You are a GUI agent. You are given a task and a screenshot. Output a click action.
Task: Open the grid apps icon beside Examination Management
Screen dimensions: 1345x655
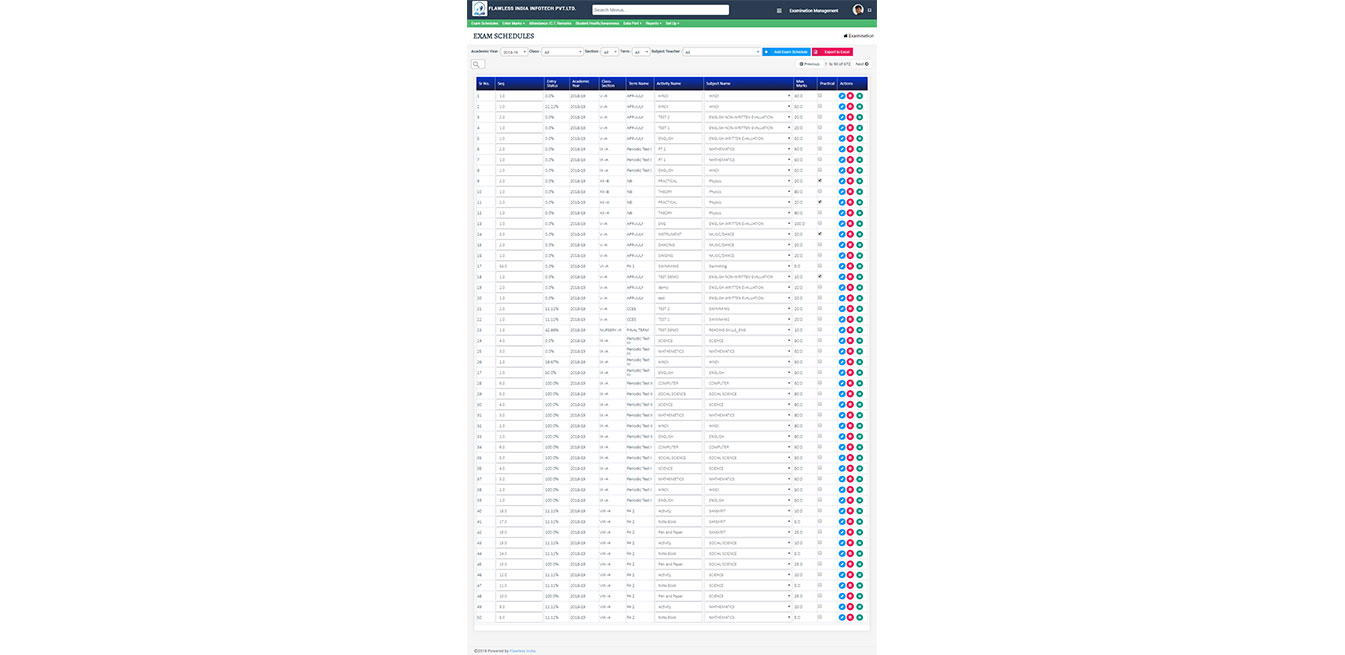pos(779,10)
